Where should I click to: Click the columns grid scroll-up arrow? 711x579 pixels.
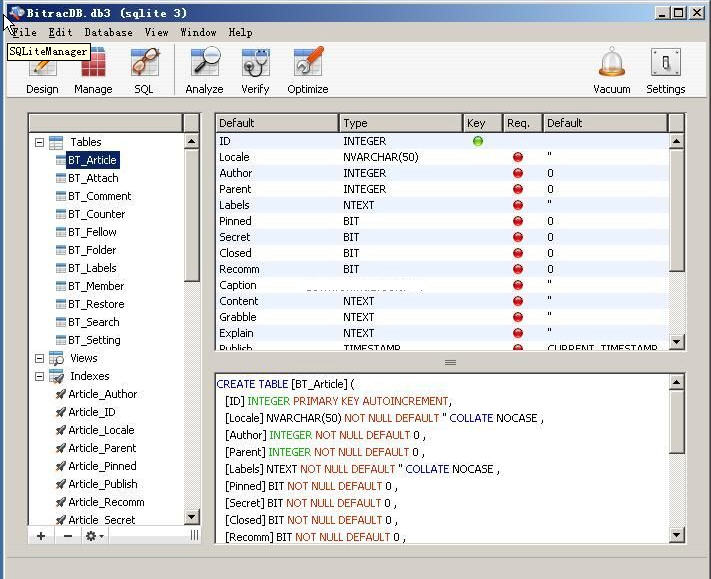[677, 141]
